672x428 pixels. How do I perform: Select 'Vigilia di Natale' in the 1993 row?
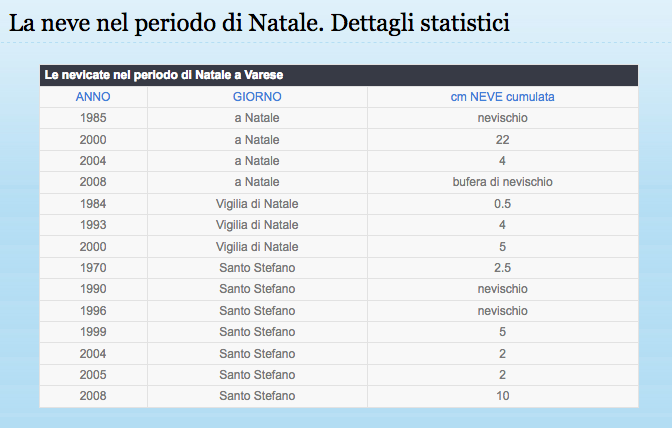tap(257, 225)
